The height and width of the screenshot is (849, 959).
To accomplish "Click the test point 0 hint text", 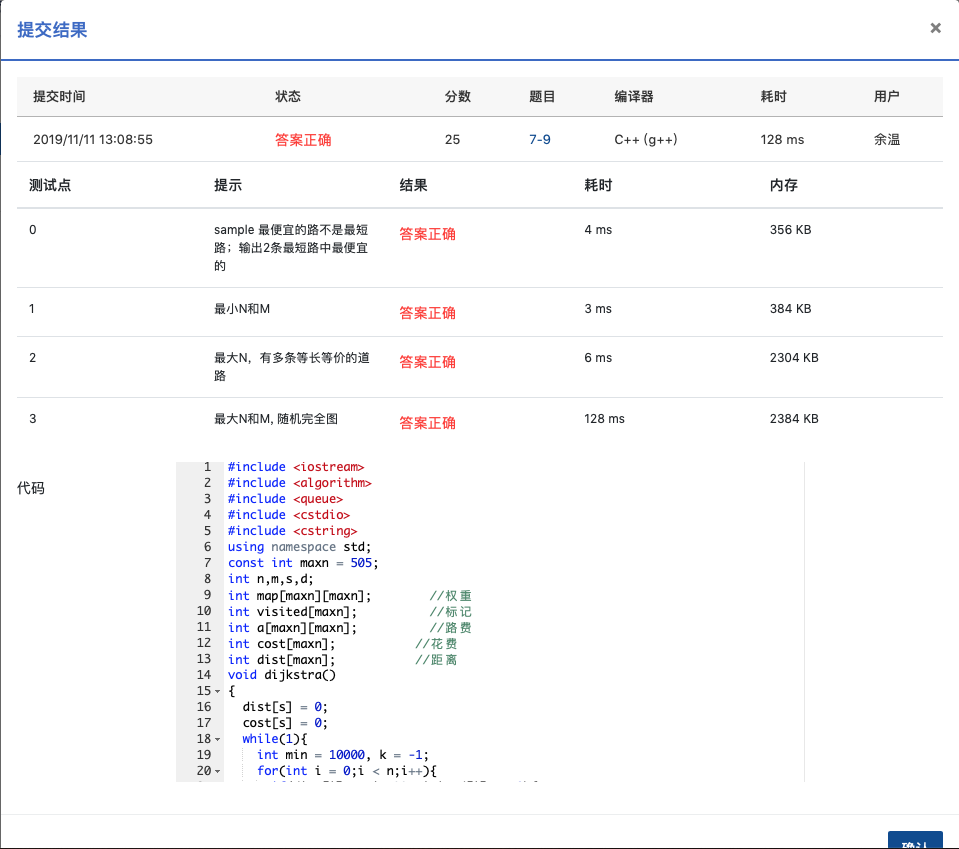I will tap(291, 248).
